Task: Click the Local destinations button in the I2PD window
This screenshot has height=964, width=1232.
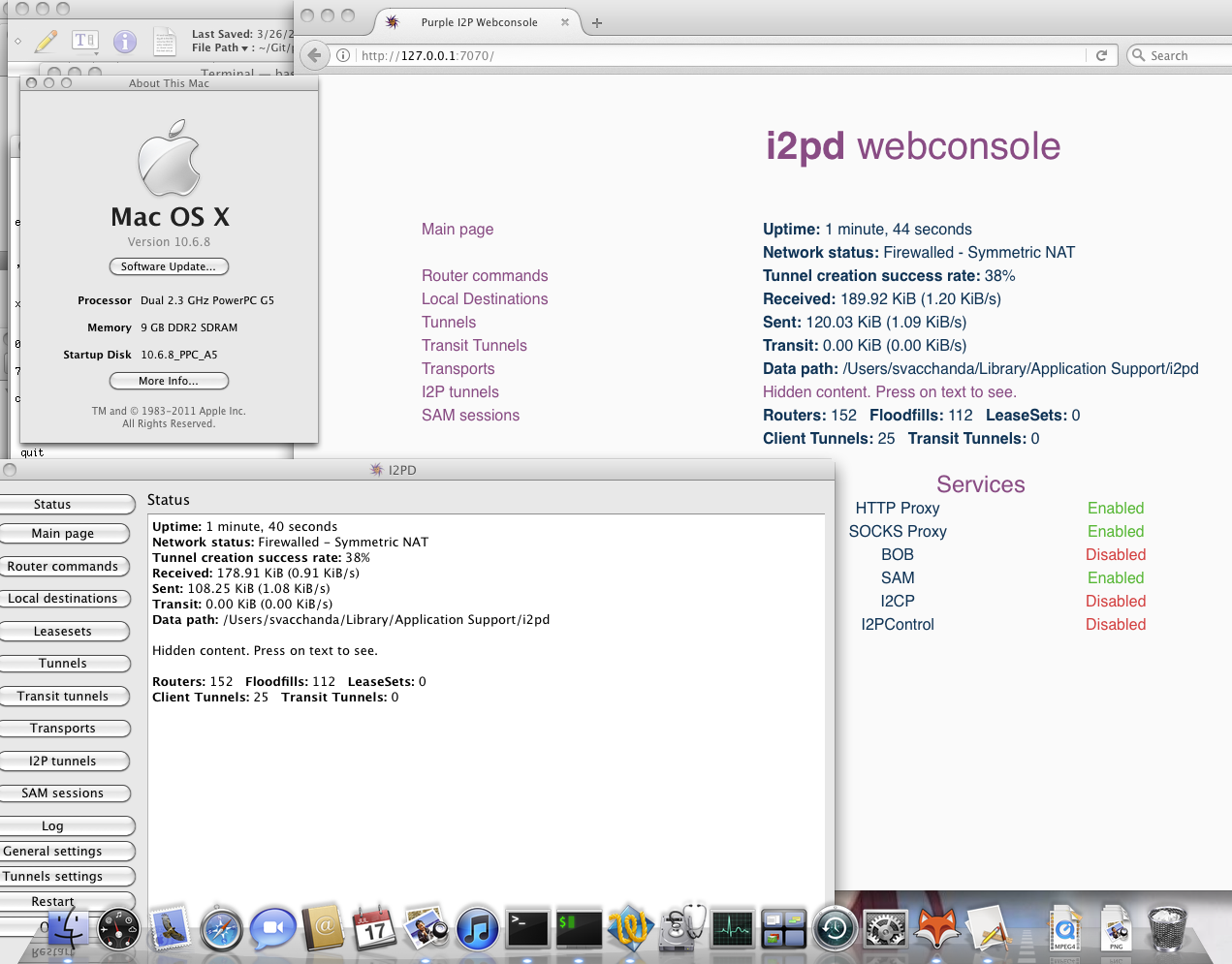Action: click(63, 598)
